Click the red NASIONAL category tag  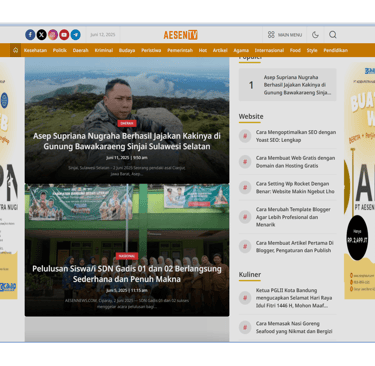(127, 256)
